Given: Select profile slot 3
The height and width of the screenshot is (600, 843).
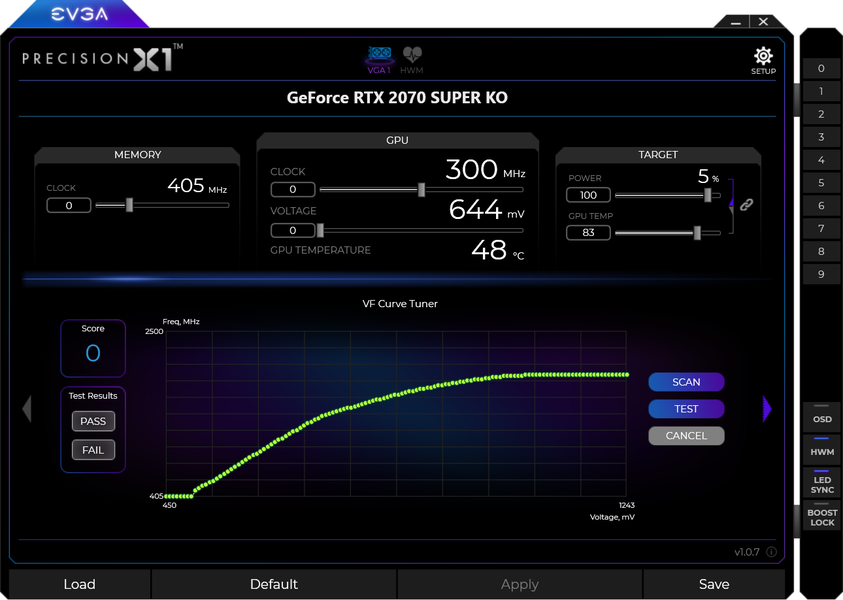Looking at the screenshot, I should [821, 137].
